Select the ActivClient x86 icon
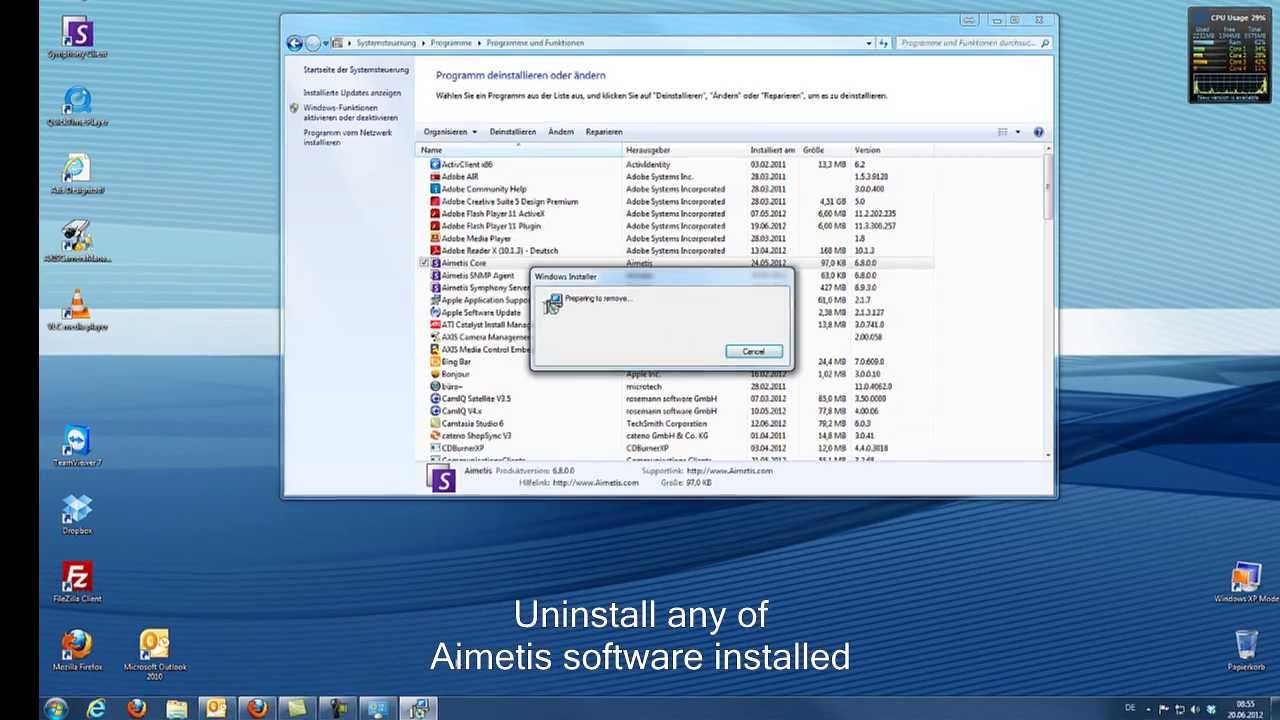 435,164
